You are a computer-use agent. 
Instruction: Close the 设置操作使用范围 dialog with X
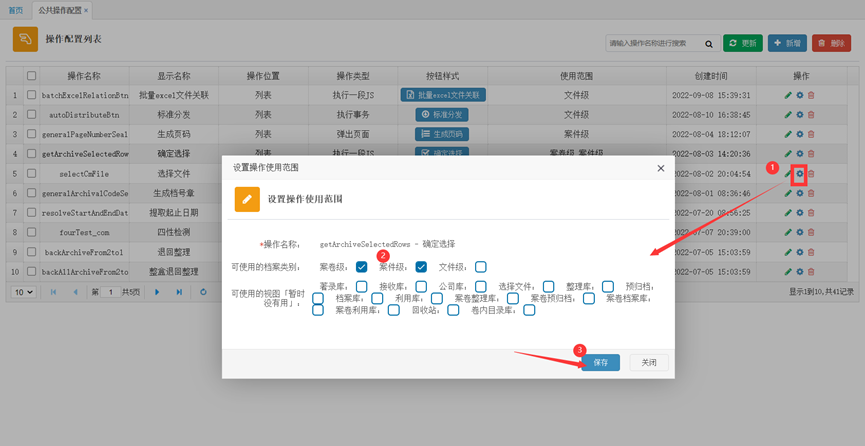[661, 168]
